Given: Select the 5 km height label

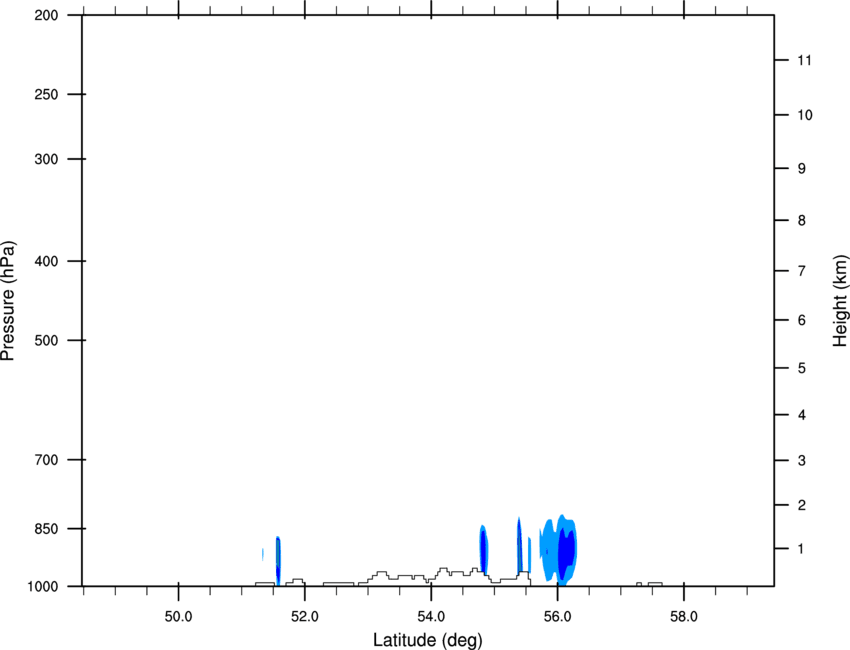Looking at the screenshot, I should click(x=802, y=368).
